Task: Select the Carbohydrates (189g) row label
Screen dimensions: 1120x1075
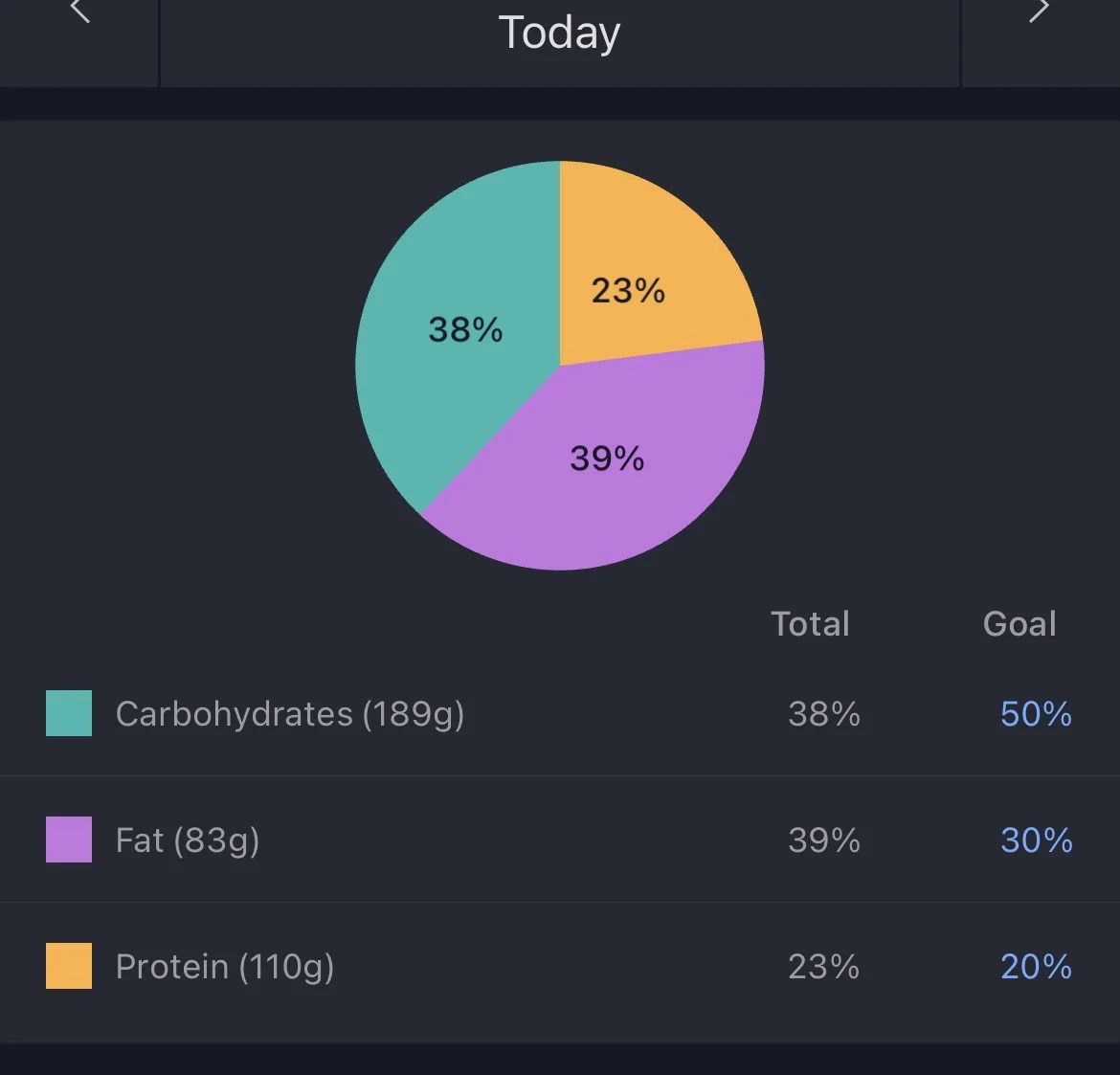Action: click(289, 714)
